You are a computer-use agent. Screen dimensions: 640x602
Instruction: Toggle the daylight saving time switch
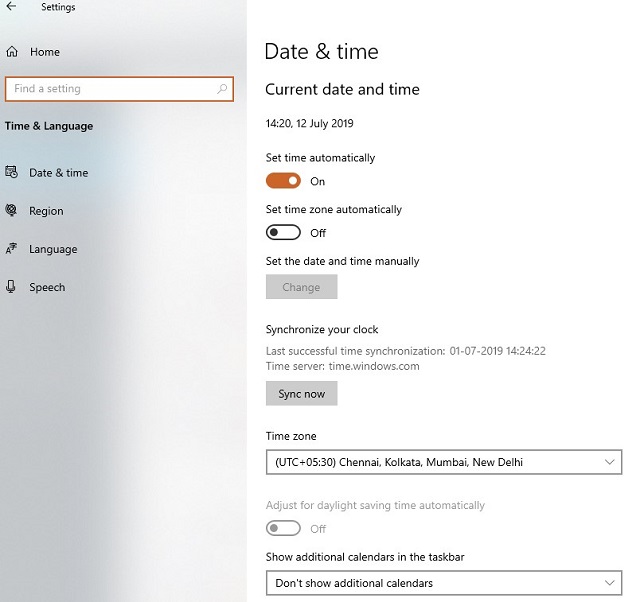coord(283,529)
